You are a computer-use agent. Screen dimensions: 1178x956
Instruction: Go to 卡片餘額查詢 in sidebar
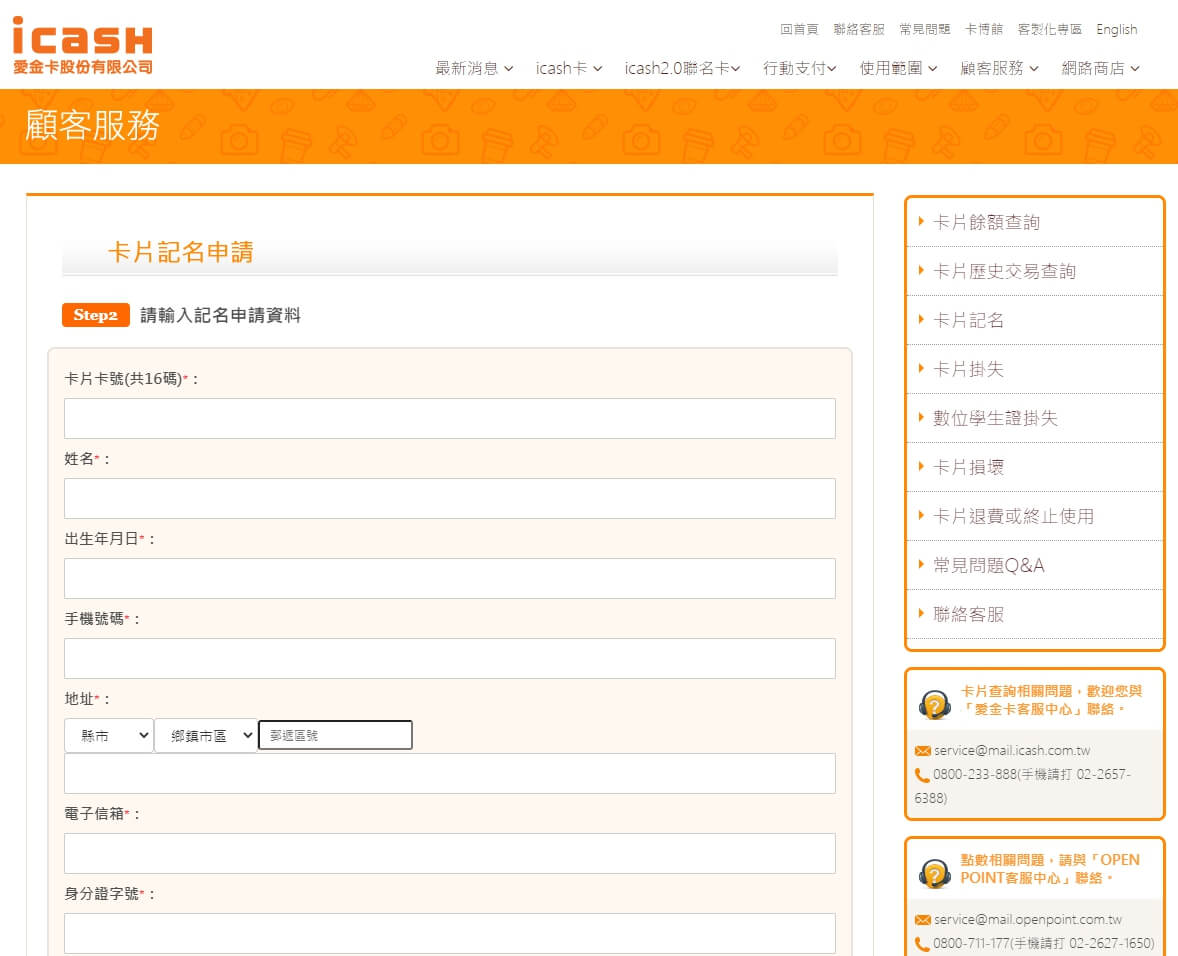coord(986,222)
